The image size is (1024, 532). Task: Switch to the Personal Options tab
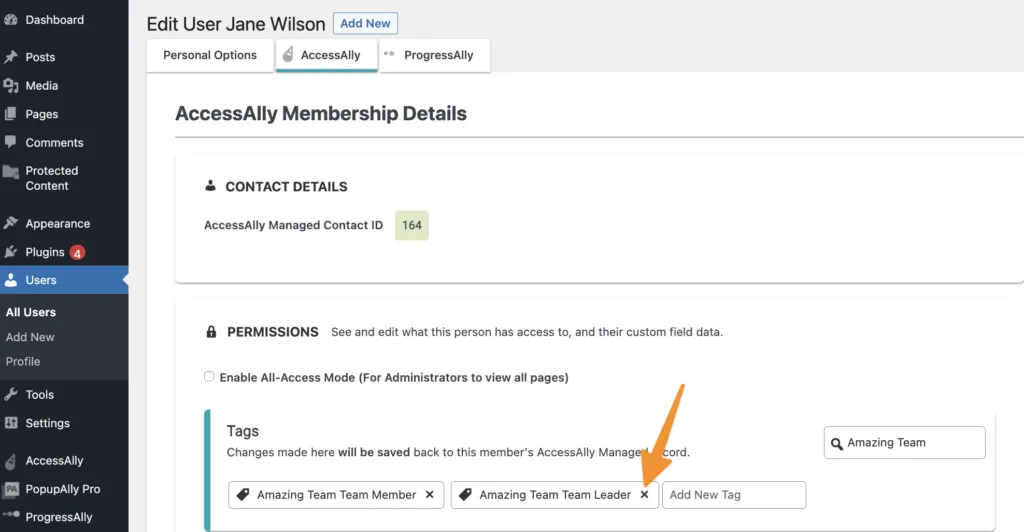coord(210,56)
